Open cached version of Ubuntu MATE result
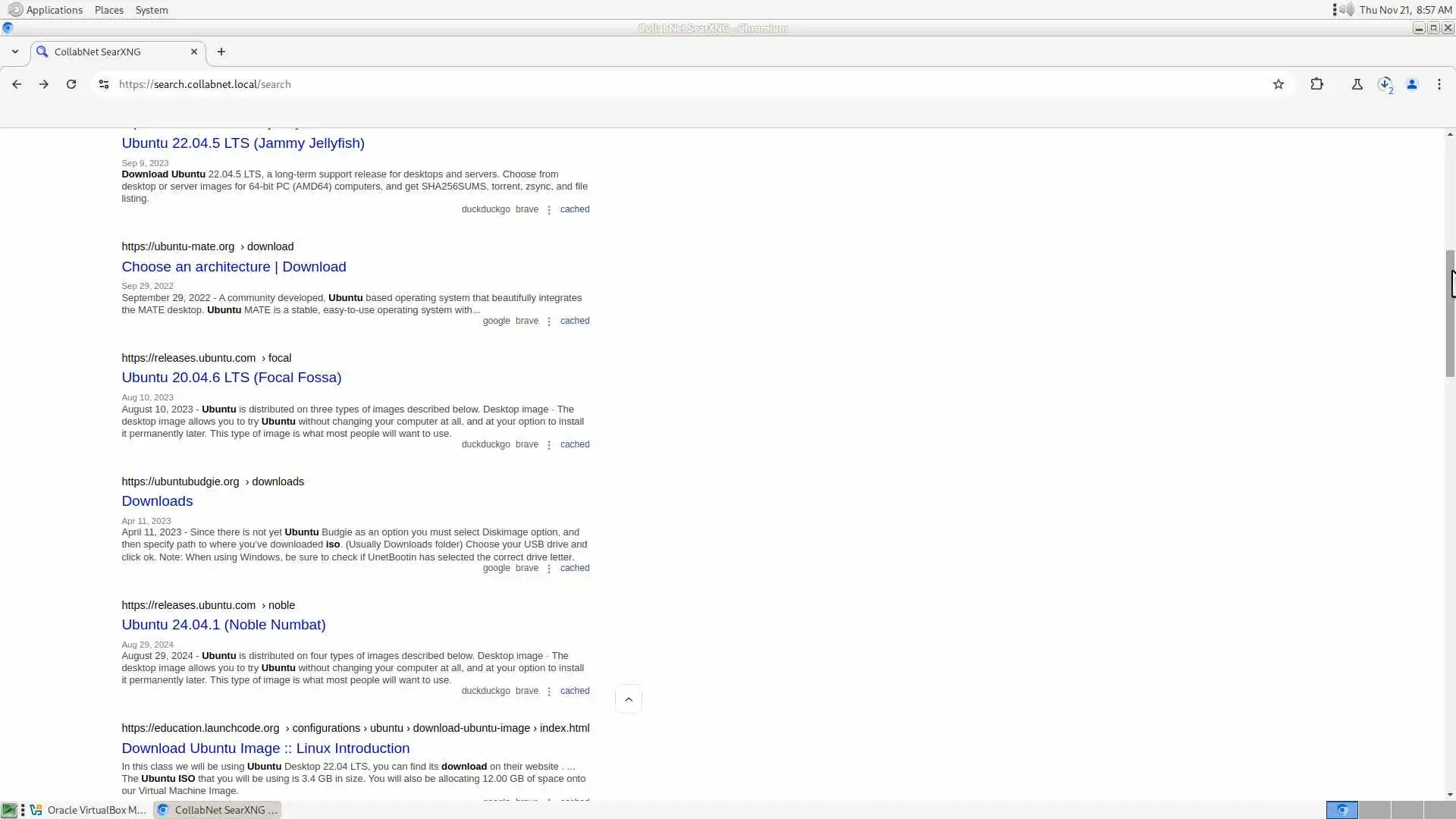Viewport: 1456px width, 819px height. [x=574, y=321]
